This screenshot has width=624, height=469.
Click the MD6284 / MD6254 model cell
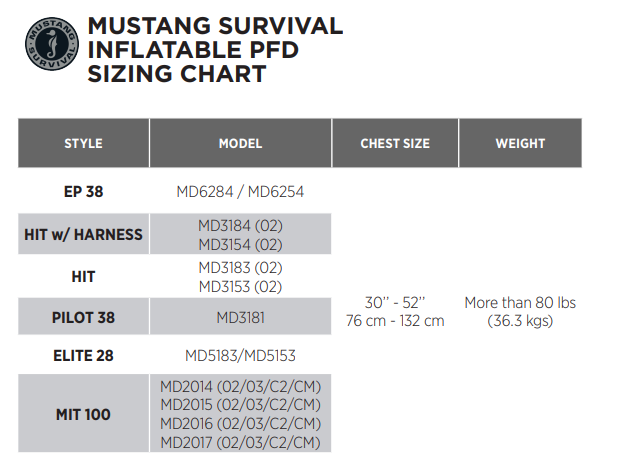(x=240, y=192)
